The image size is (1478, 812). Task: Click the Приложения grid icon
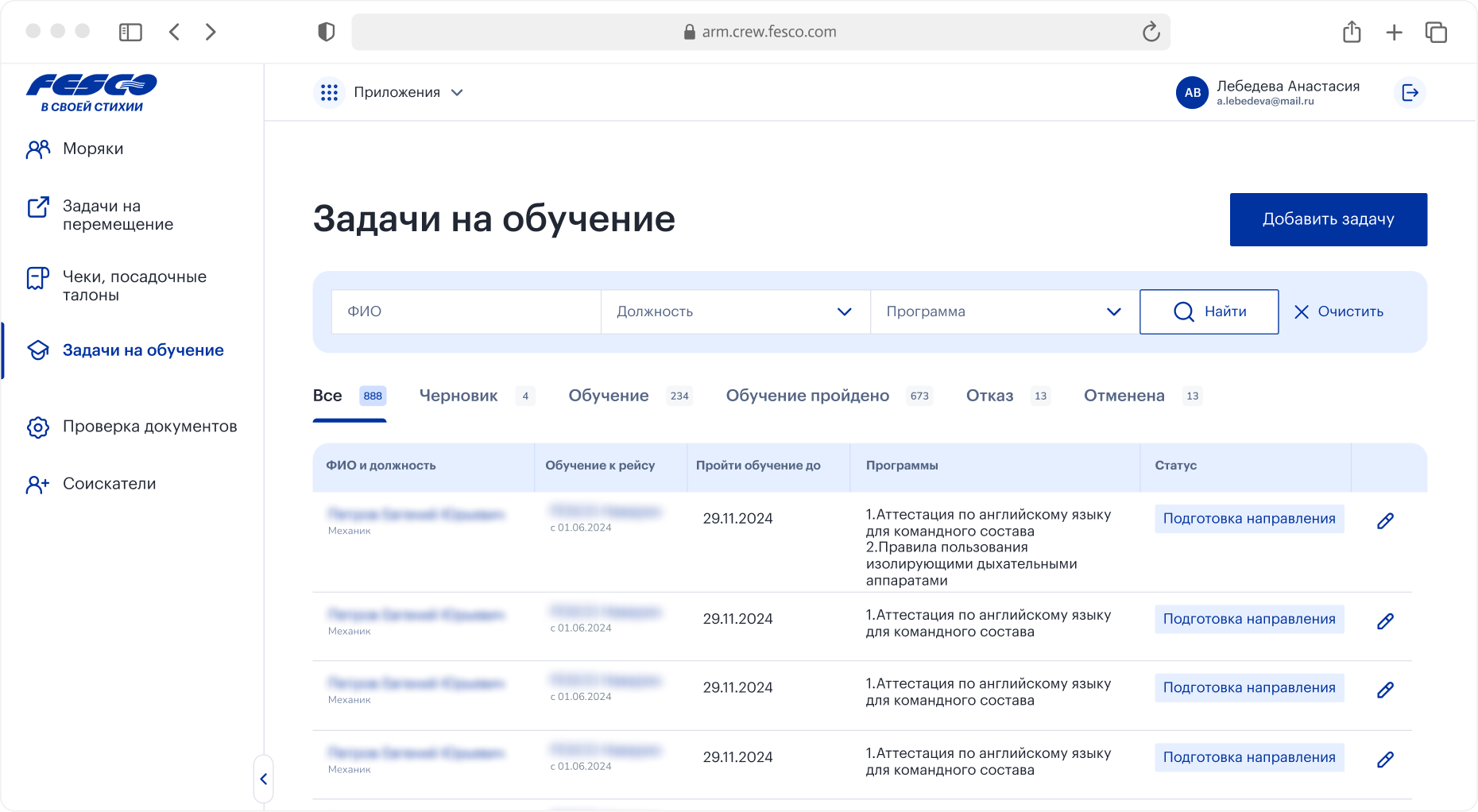coord(329,92)
